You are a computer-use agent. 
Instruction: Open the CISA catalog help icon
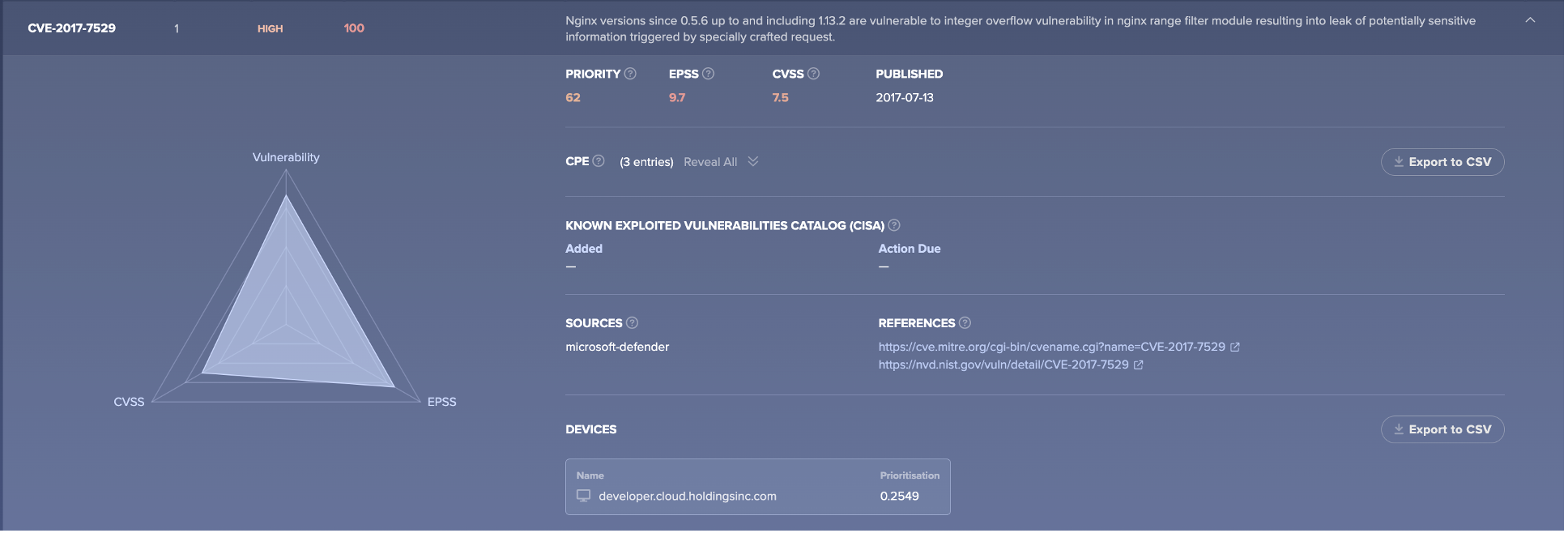(894, 225)
